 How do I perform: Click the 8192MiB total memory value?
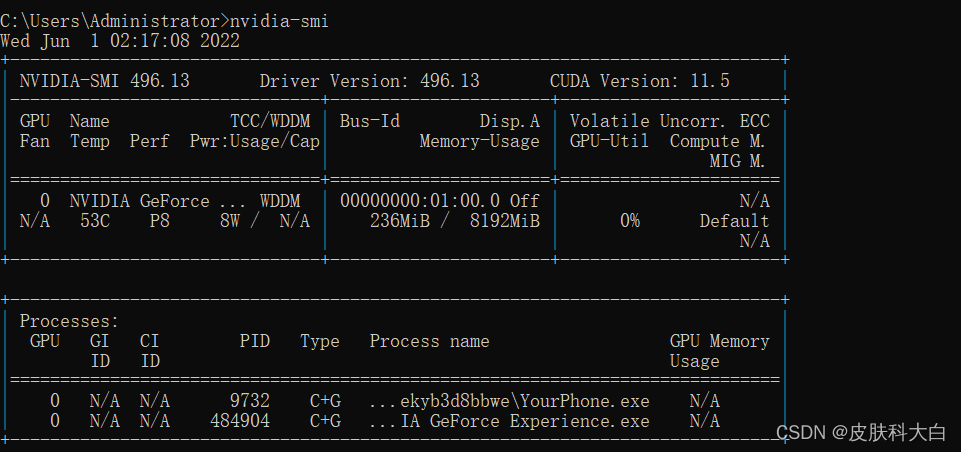coord(504,221)
